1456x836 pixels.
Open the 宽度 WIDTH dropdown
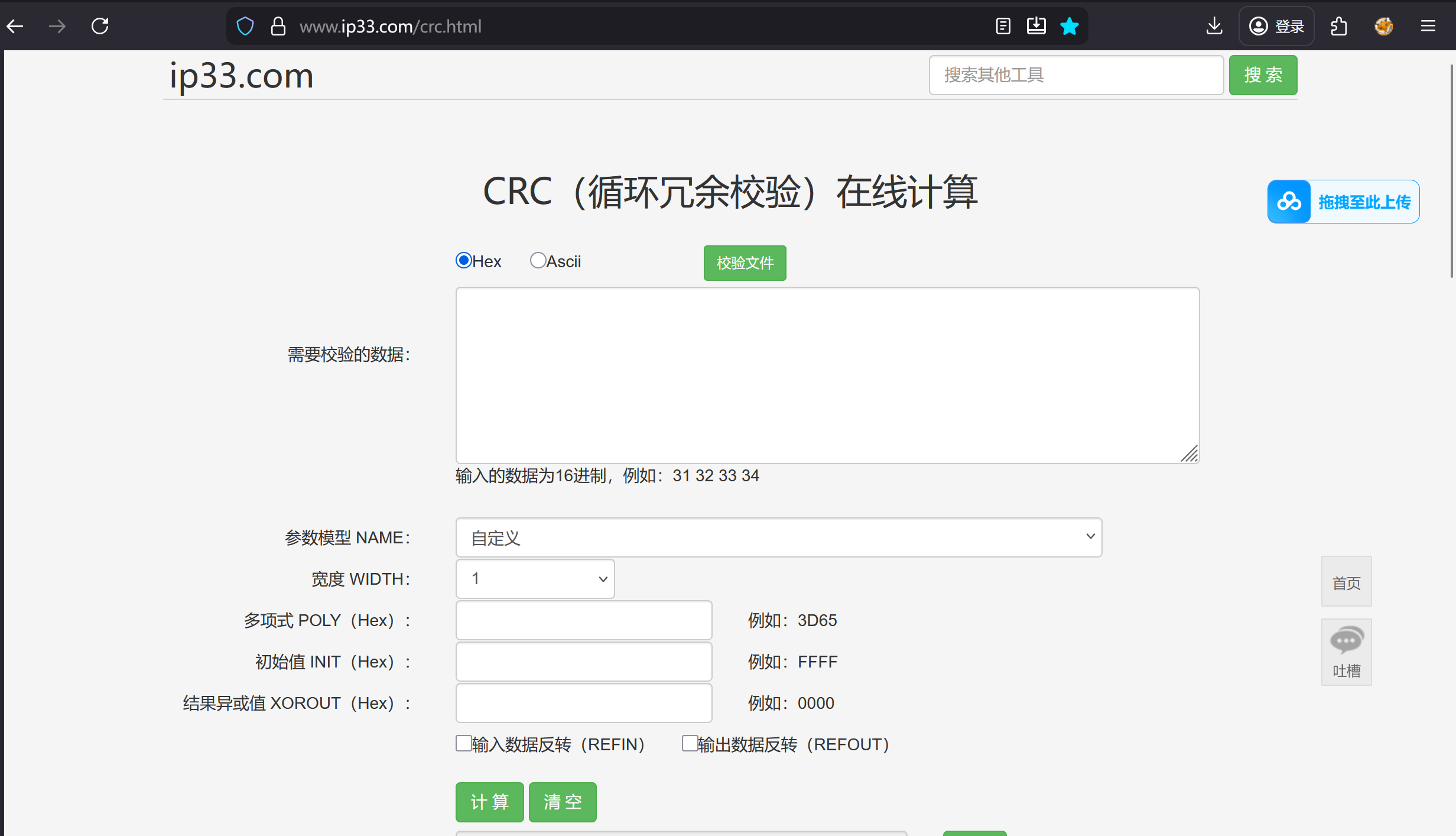point(535,579)
